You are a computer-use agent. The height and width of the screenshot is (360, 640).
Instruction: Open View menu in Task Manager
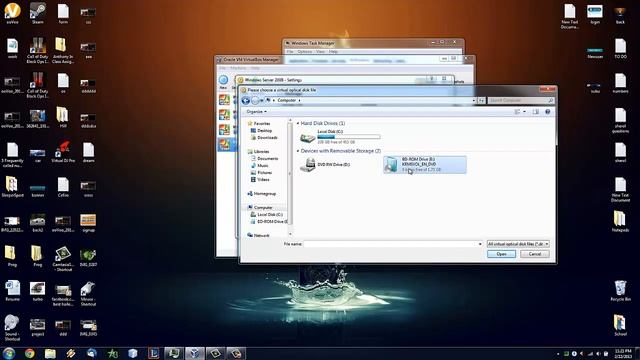pos(320,52)
